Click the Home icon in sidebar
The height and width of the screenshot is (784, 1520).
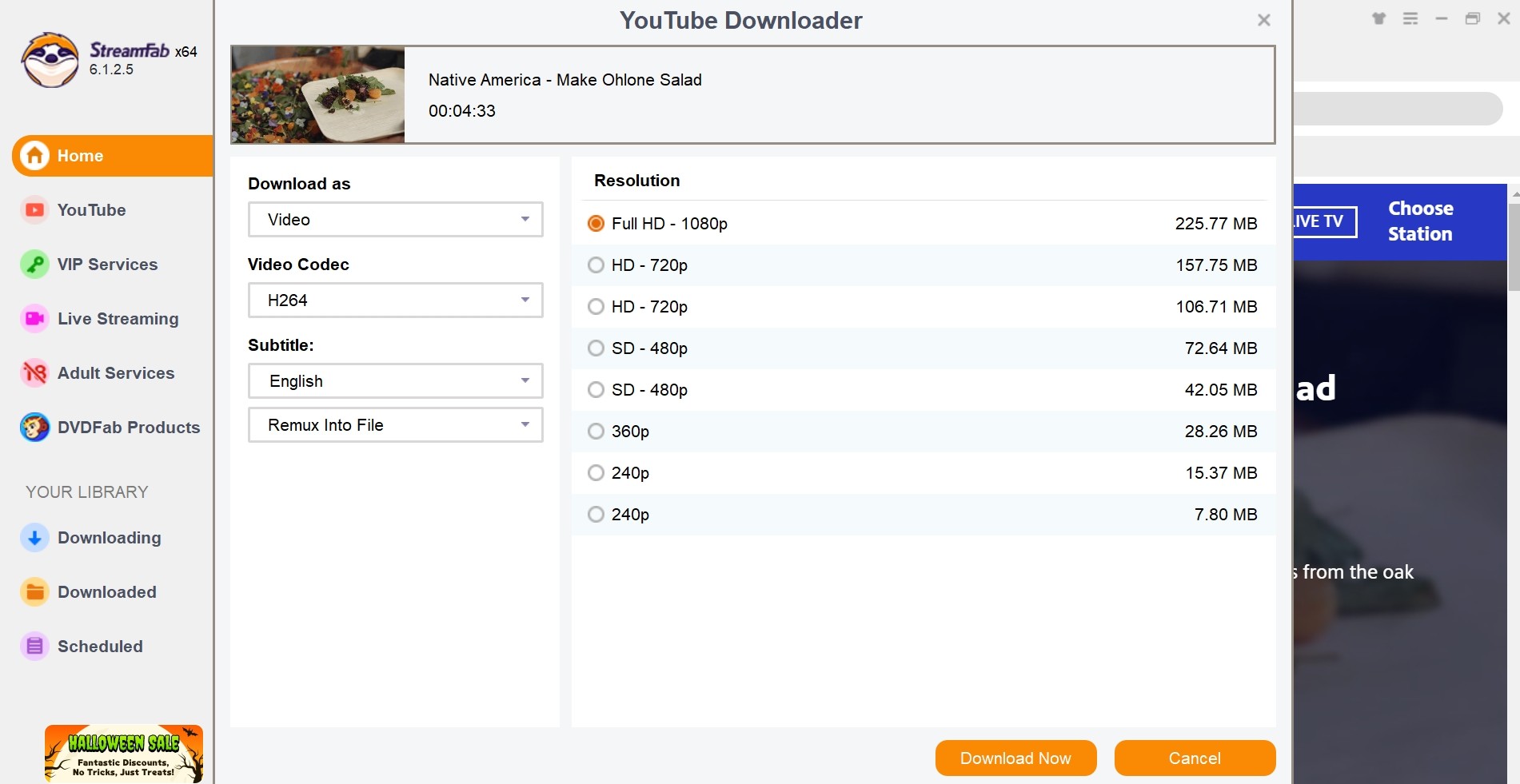34,156
